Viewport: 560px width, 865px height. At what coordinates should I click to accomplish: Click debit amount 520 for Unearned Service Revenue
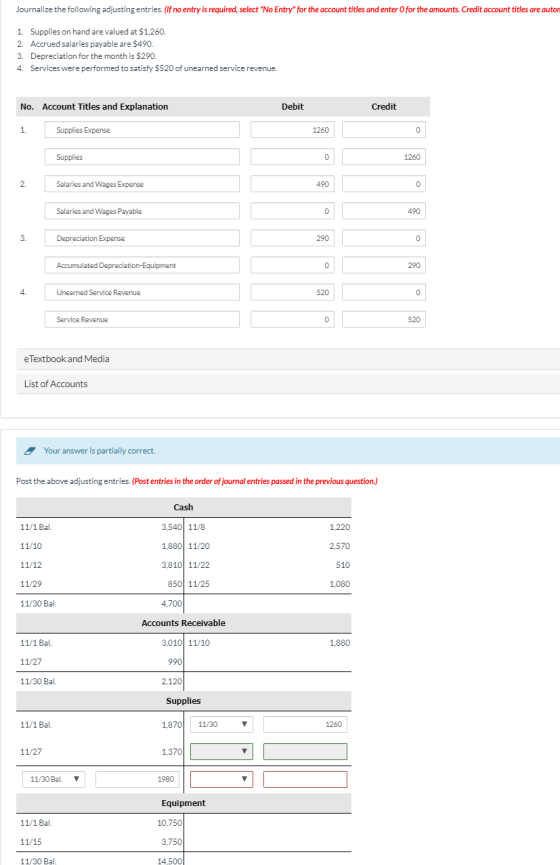(292, 292)
